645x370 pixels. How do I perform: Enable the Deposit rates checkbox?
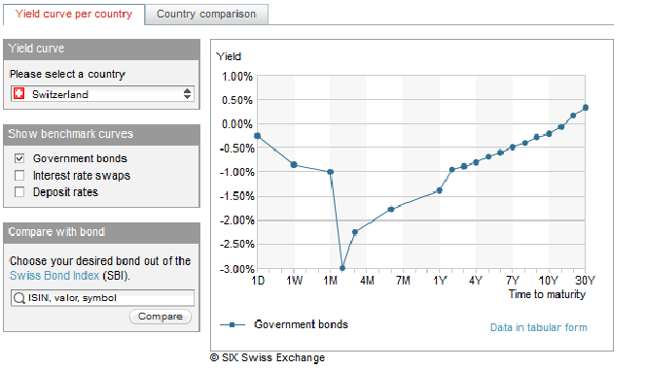pos(19,192)
